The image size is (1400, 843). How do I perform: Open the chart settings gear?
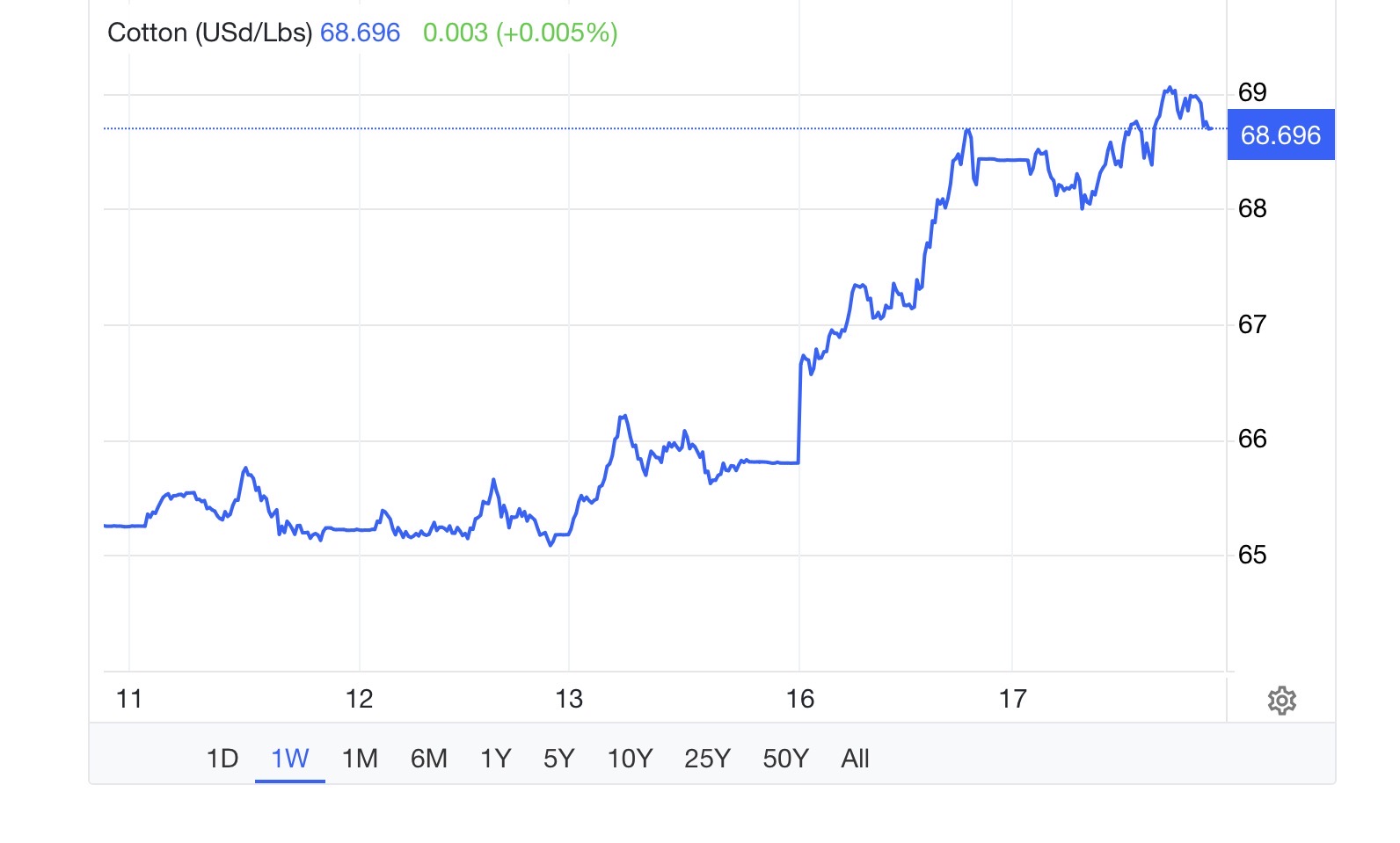[1281, 701]
